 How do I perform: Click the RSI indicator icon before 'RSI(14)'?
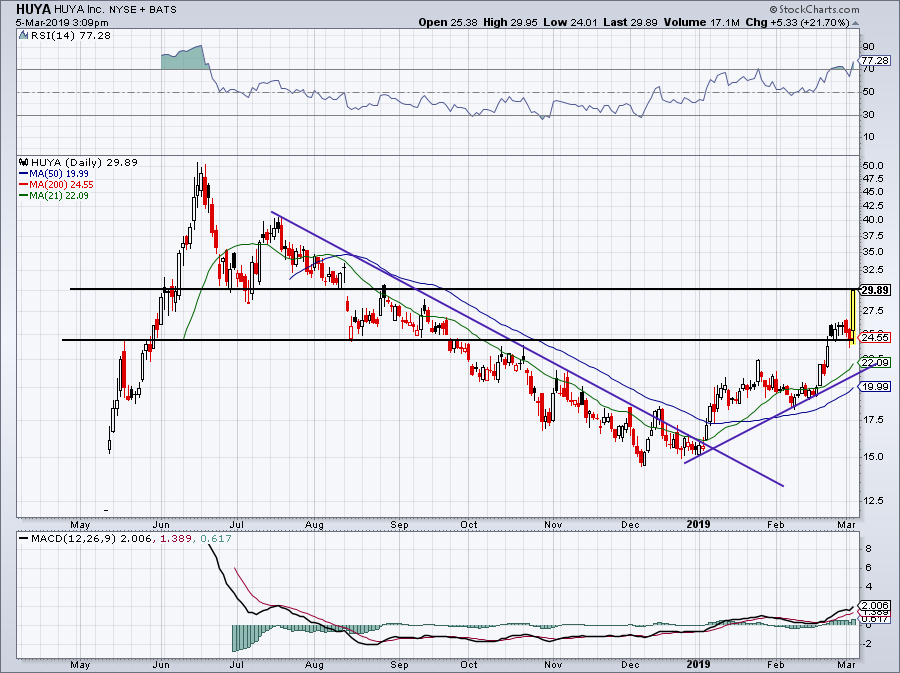23,36
